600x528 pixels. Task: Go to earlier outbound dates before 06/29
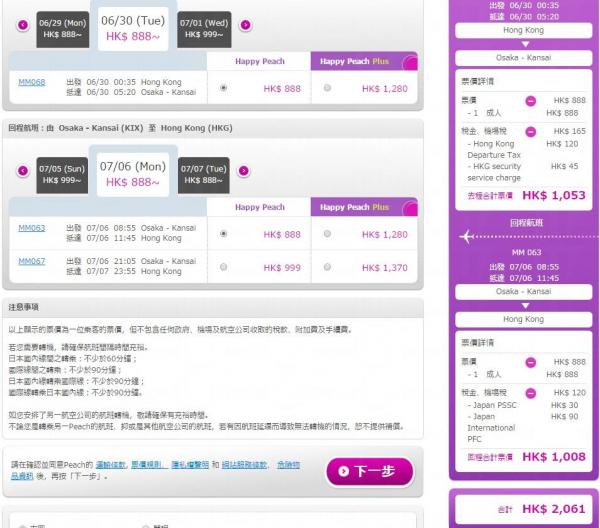pyautogui.click(x=23, y=25)
